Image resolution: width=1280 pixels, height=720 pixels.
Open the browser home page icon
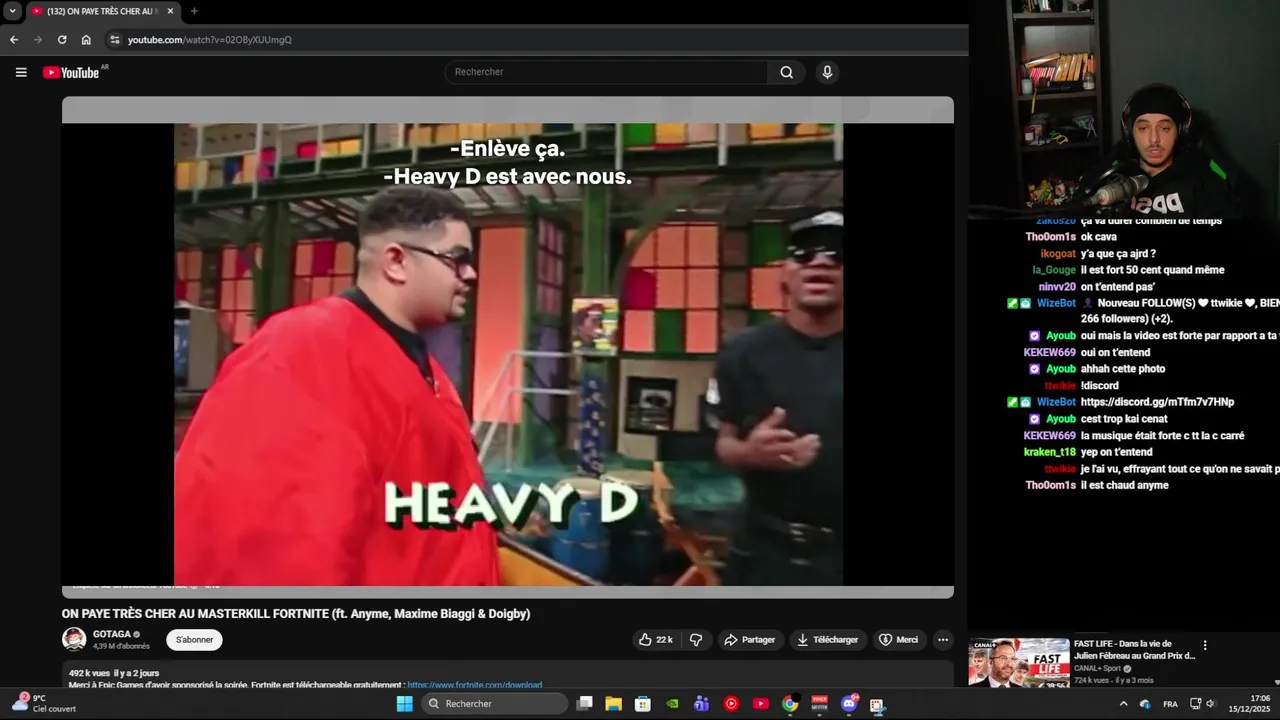pyautogui.click(x=86, y=40)
